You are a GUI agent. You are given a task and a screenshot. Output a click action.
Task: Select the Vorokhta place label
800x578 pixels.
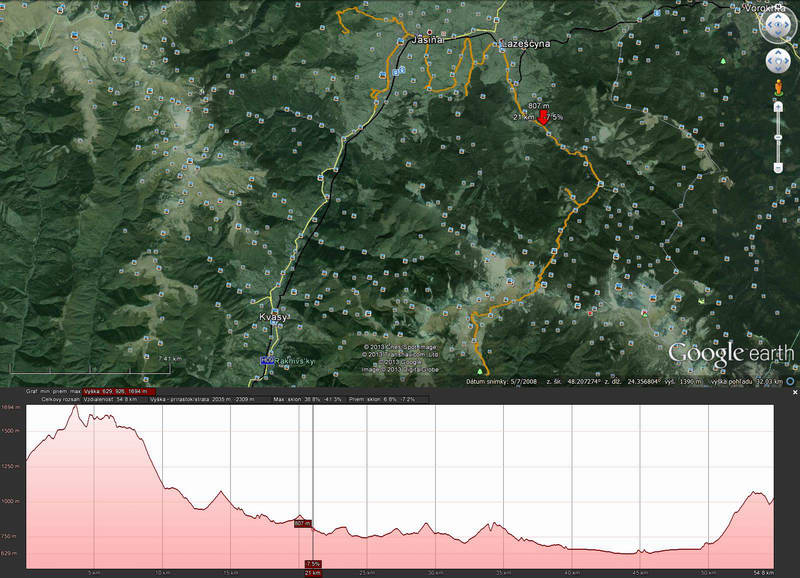(765, 8)
